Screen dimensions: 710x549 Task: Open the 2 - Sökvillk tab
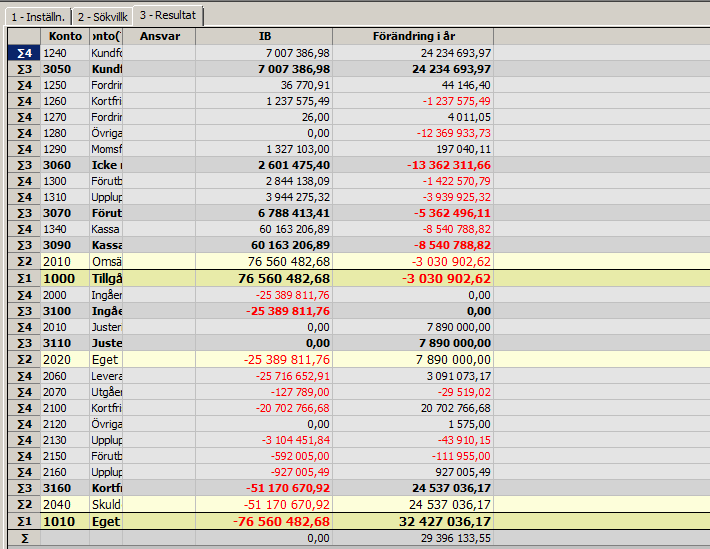pos(102,17)
